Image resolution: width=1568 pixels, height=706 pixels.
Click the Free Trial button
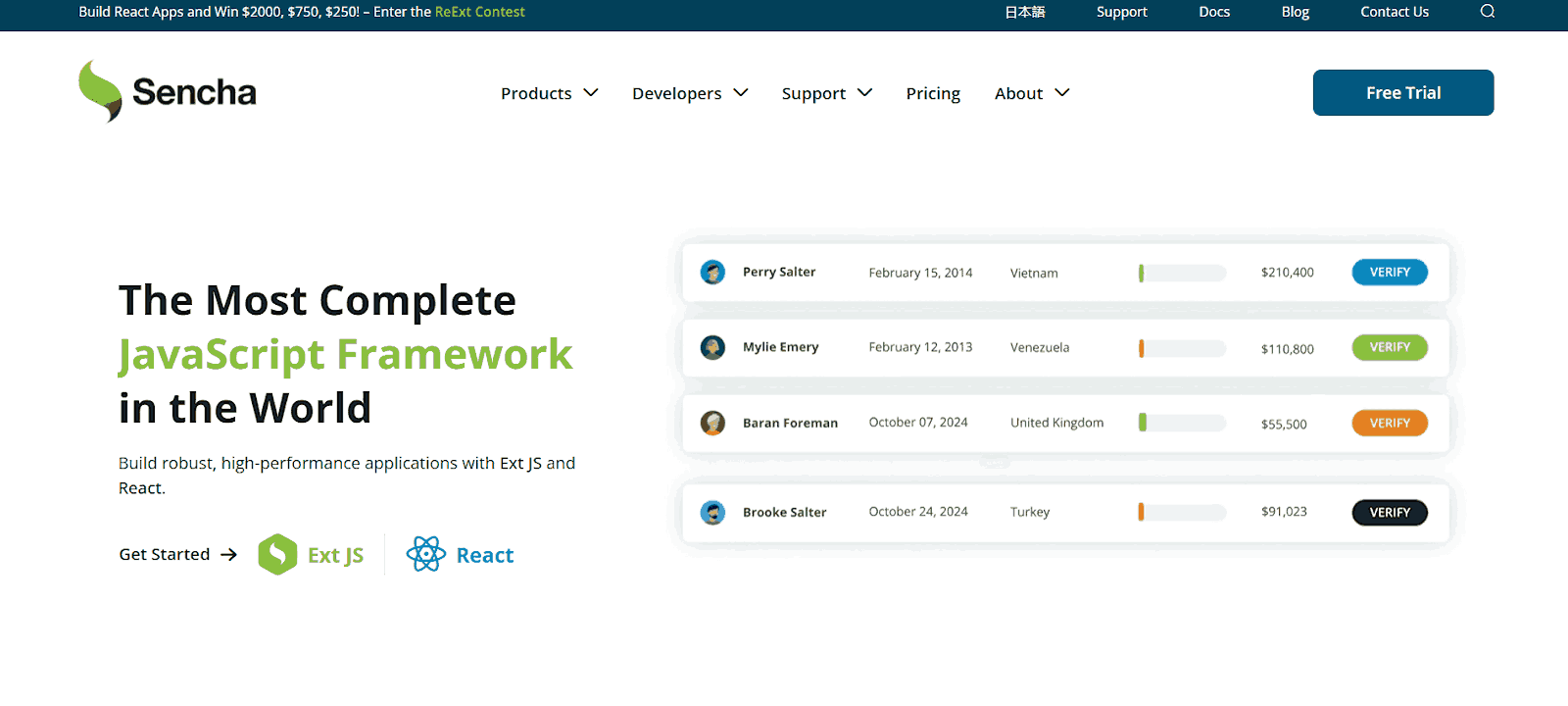coord(1403,92)
